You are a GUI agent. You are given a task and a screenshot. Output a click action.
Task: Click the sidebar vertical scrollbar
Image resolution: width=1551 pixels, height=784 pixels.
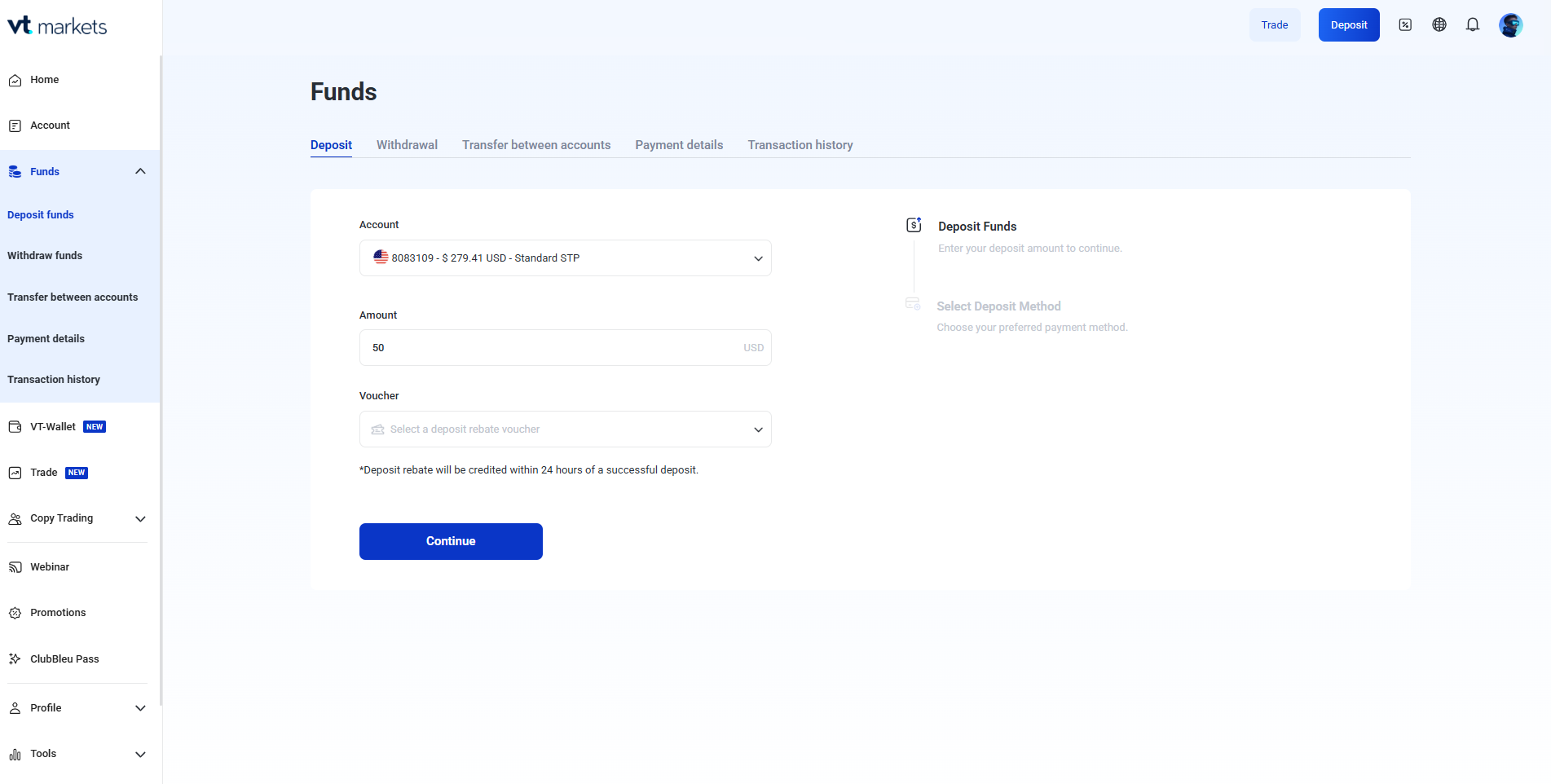click(161, 380)
